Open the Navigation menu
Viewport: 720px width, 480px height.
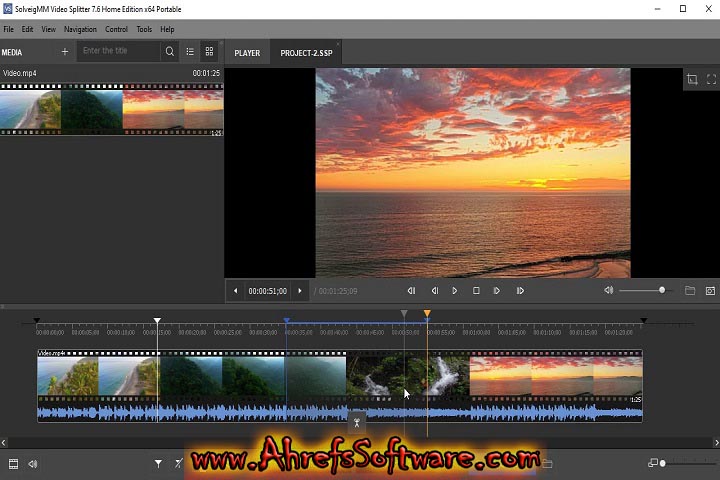pyautogui.click(x=80, y=30)
